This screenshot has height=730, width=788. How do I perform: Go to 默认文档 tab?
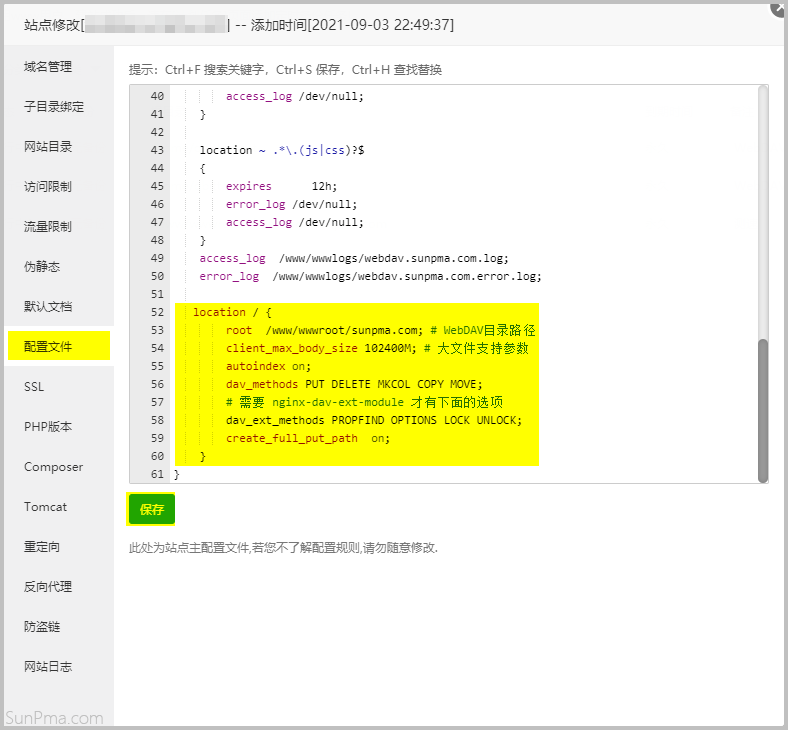[48, 306]
